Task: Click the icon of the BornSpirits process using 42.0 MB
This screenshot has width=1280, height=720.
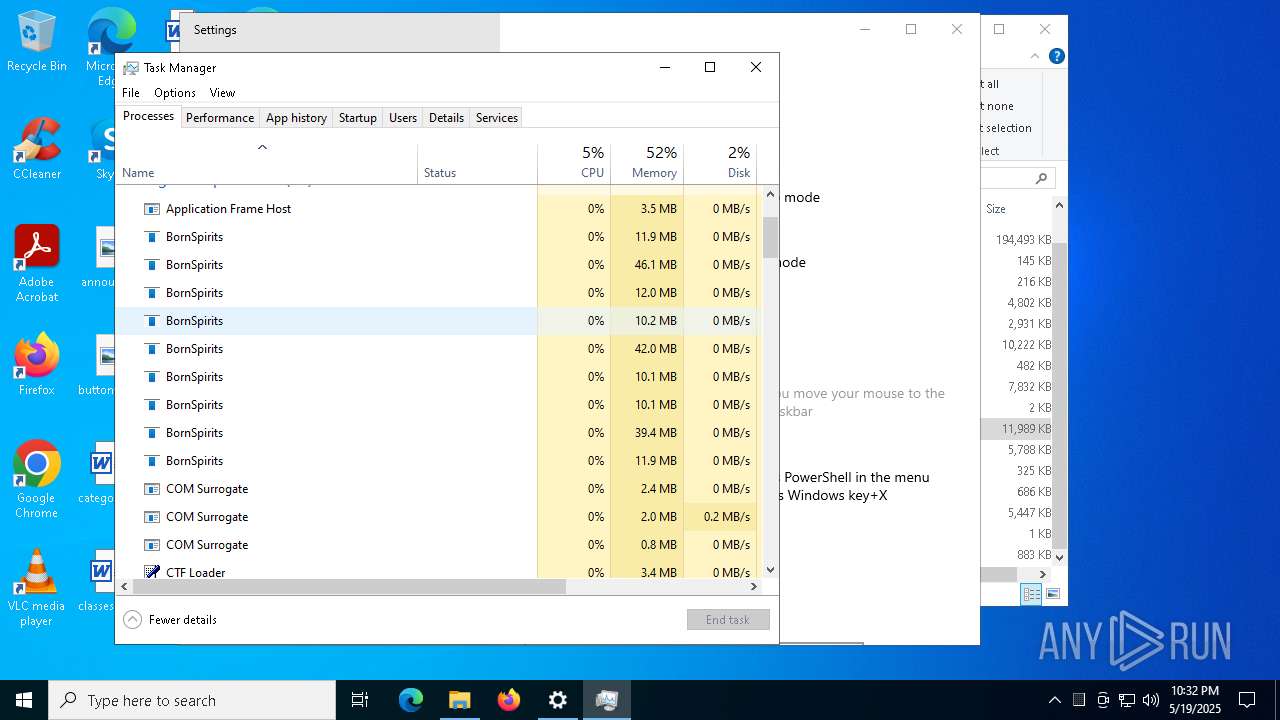Action: [x=152, y=349]
